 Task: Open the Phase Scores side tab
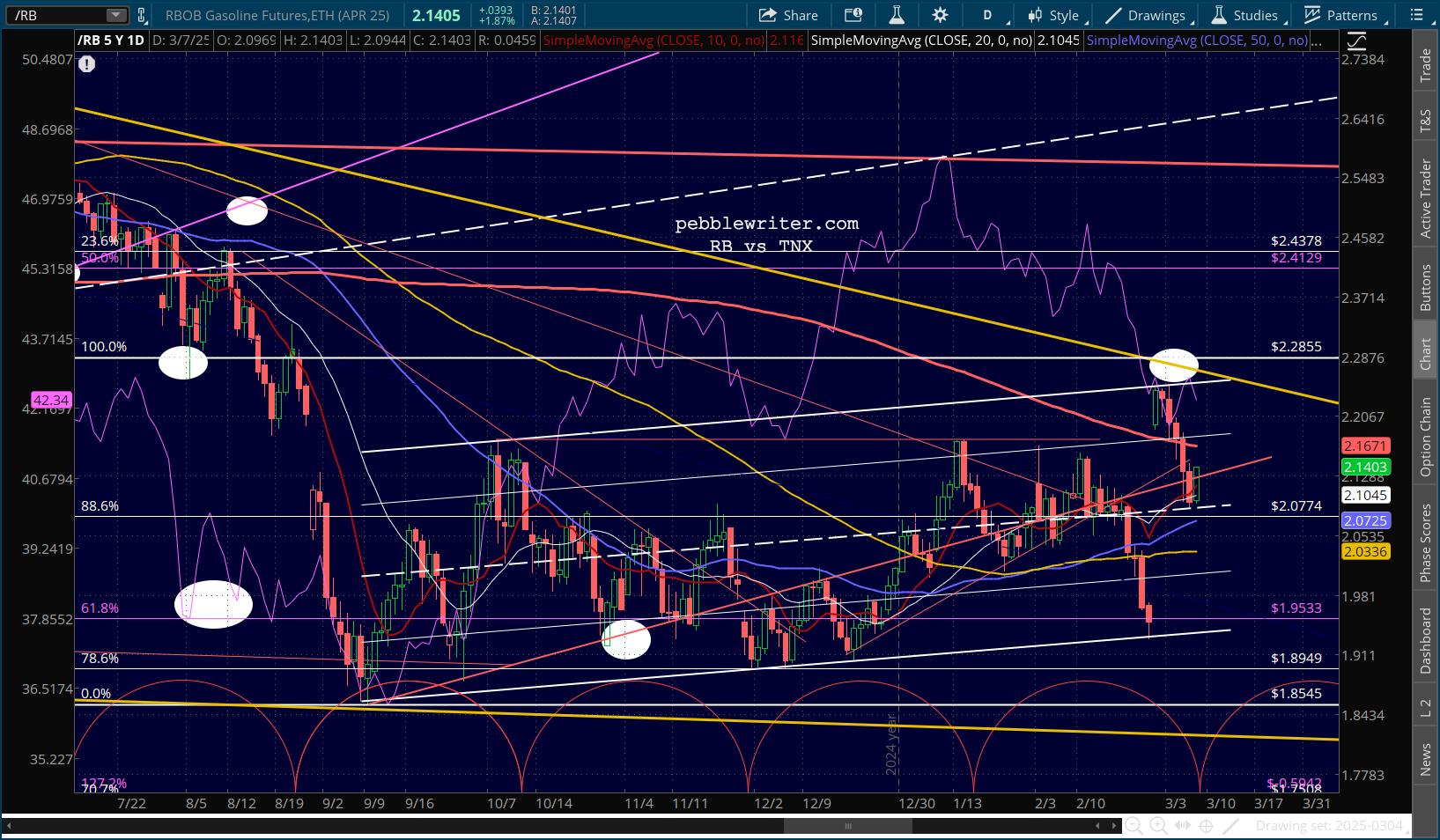[1425, 542]
